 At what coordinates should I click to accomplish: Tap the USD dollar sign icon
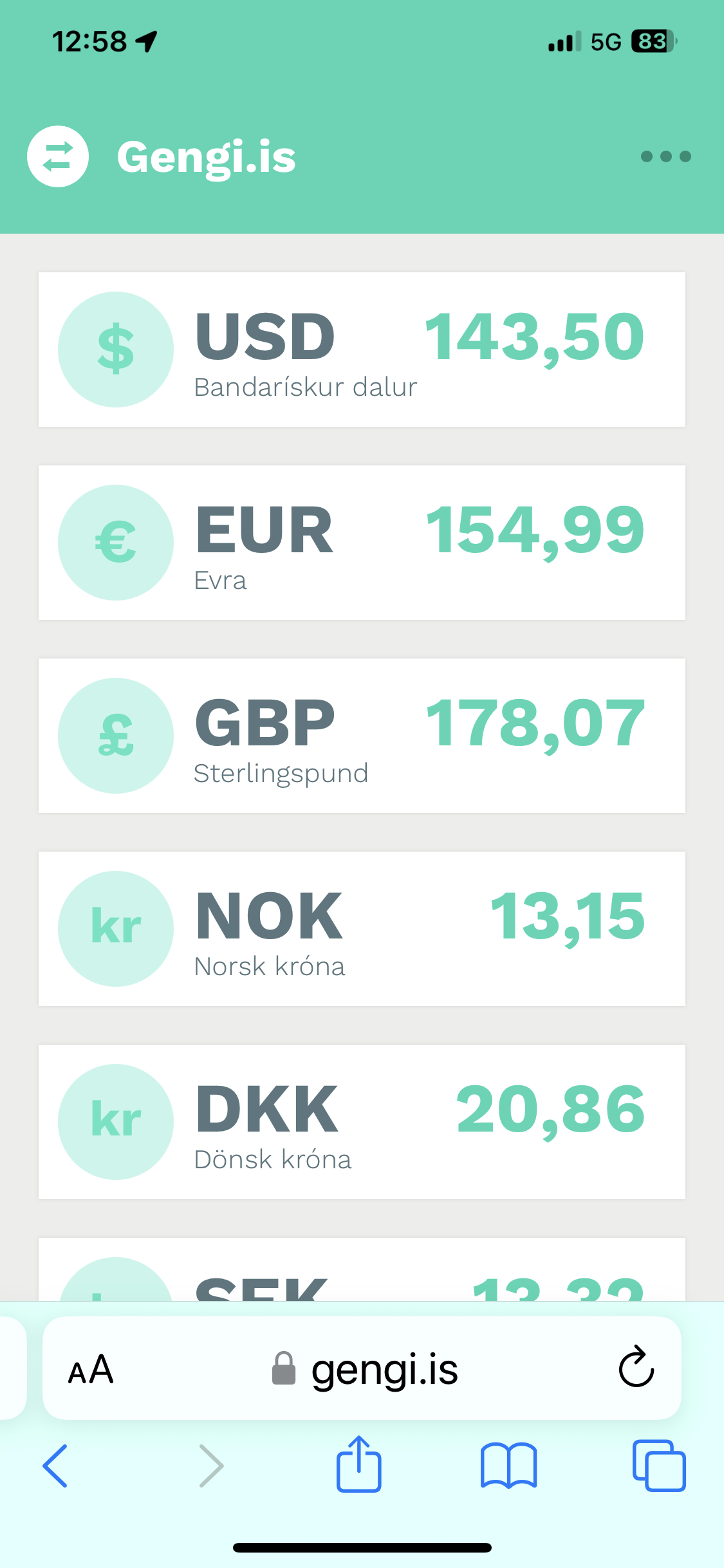click(116, 350)
